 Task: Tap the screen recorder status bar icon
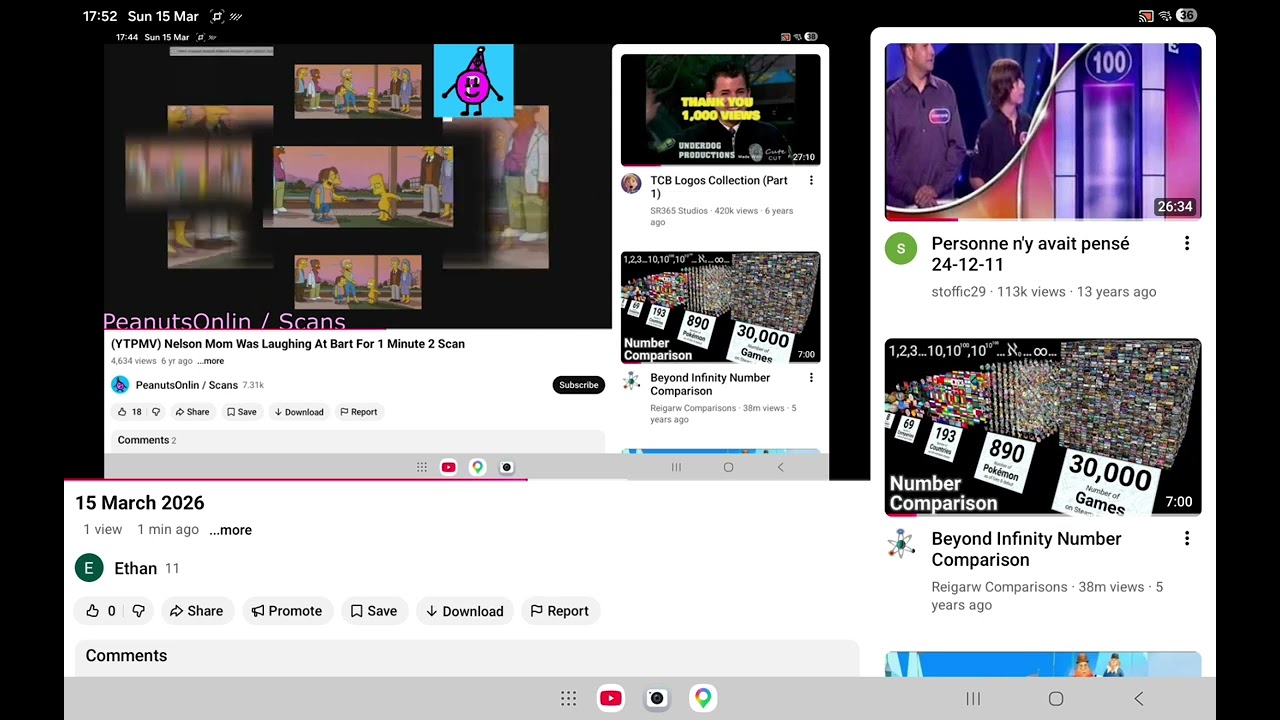[x=217, y=16]
